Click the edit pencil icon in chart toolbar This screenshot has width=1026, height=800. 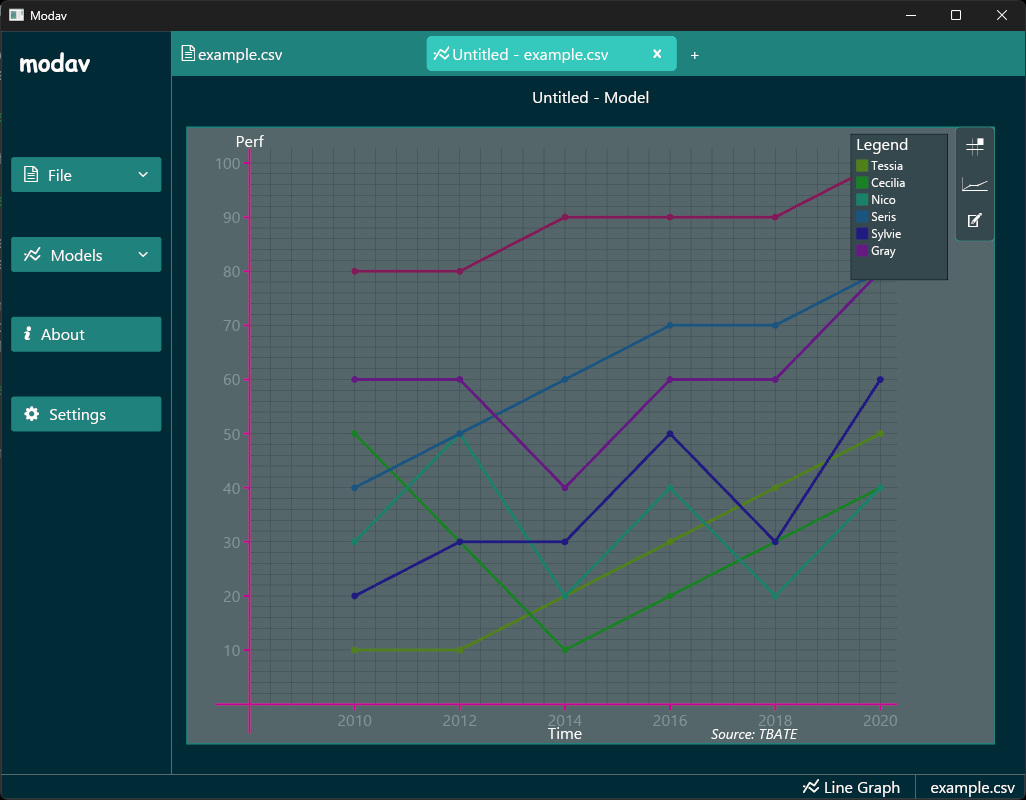point(974,220)
